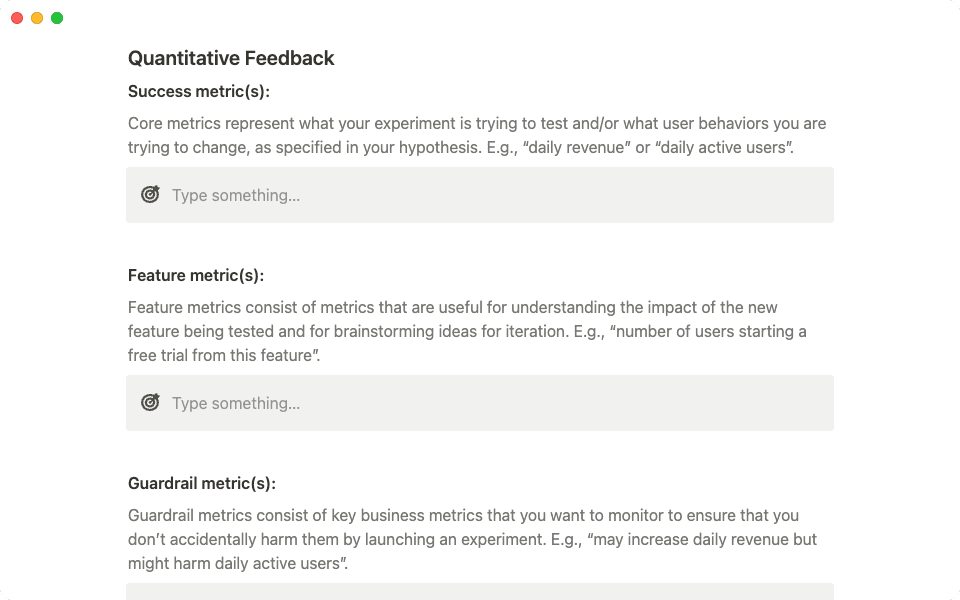Click the partially visible bottom input field
This screenshot has width=960, height=600.
(x=400, y=595)
